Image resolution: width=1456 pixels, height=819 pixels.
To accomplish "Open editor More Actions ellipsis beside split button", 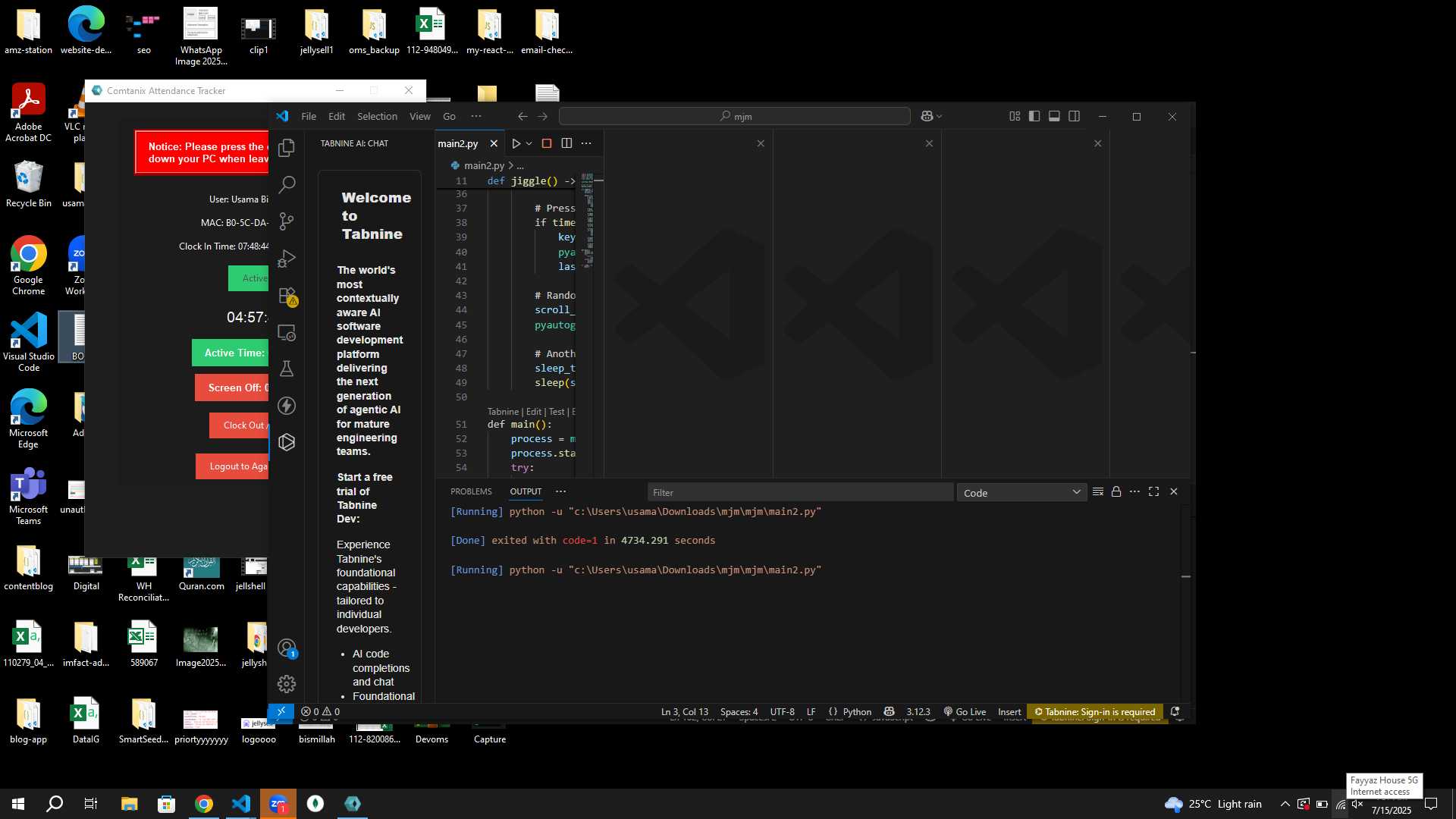I will [586, 143].
